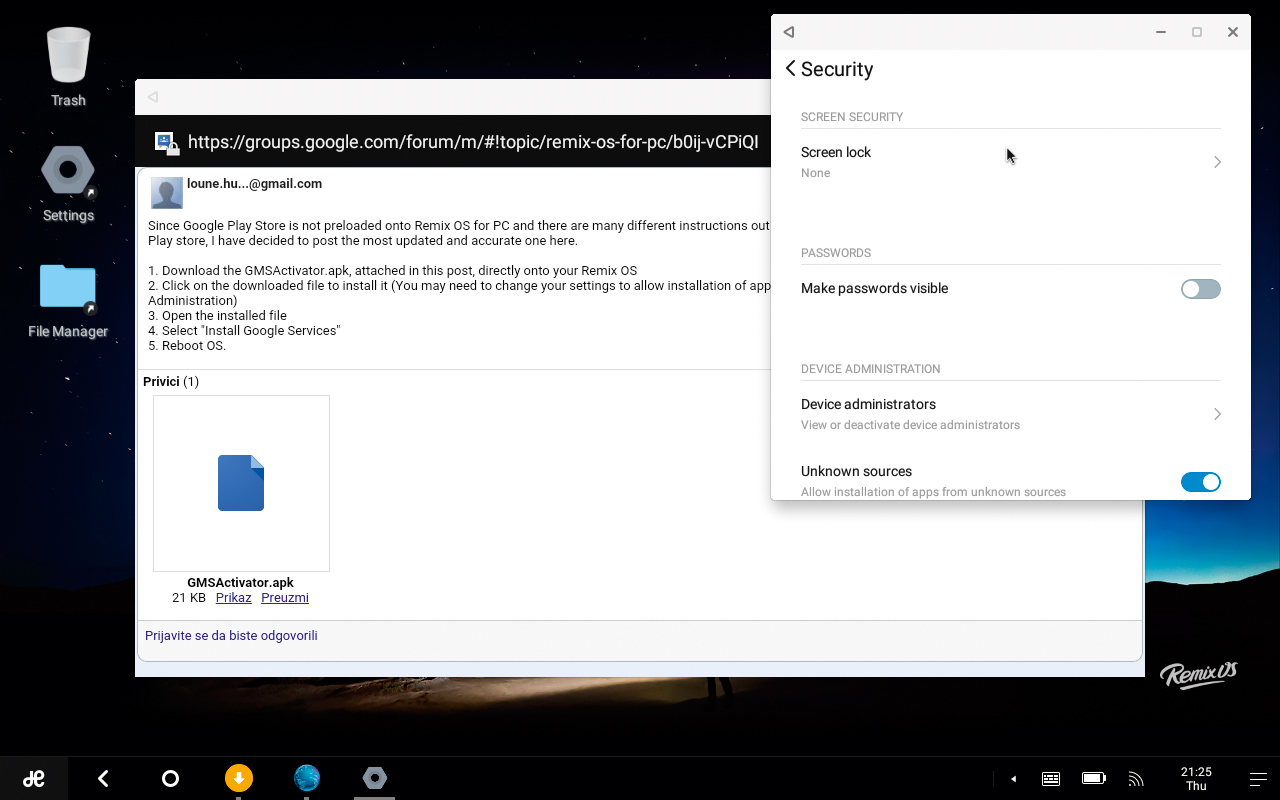The width and height of the screenshot is (1280, 800).
Task: Collapse the system tray with the arrow
Action: (x=1013, y=778)
